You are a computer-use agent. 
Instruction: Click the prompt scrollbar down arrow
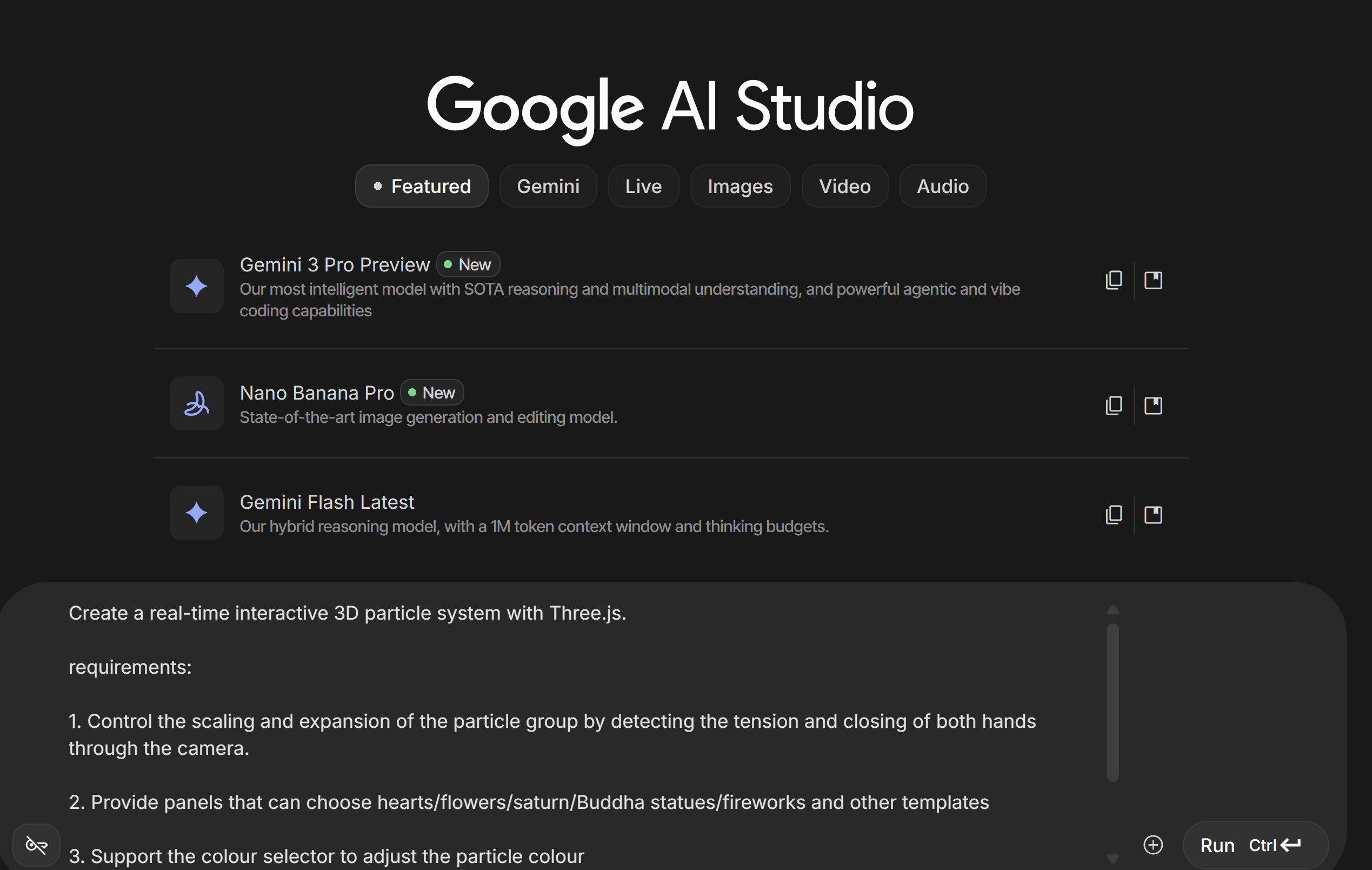point(1113,859)
